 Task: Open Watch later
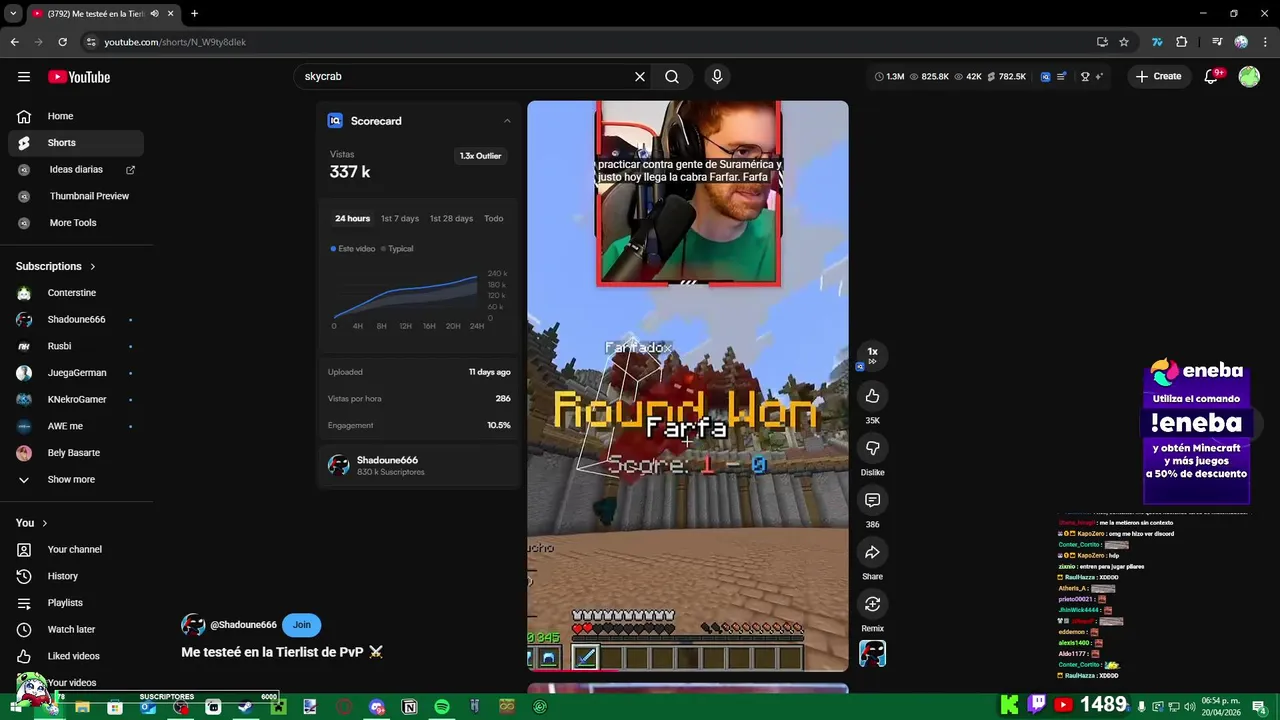[76, 630]
